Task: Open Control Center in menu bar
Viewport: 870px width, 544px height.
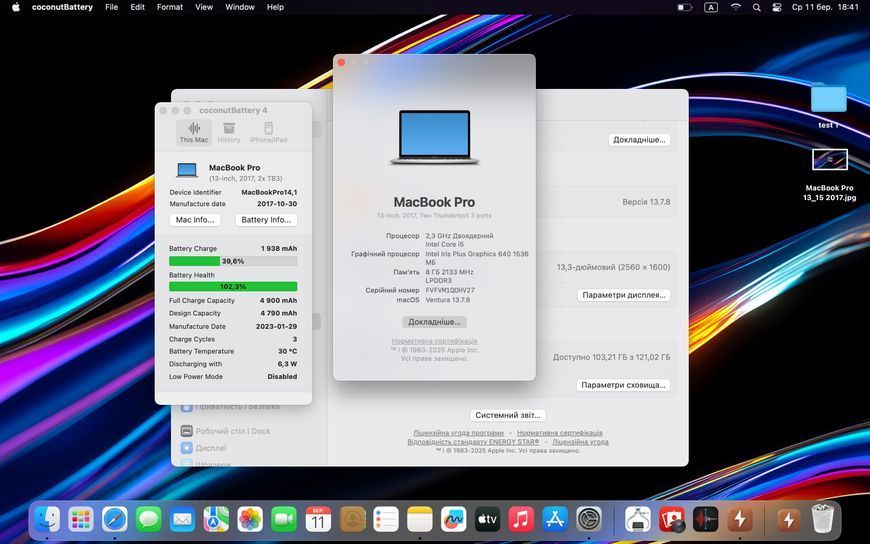Action: [777, 7]
